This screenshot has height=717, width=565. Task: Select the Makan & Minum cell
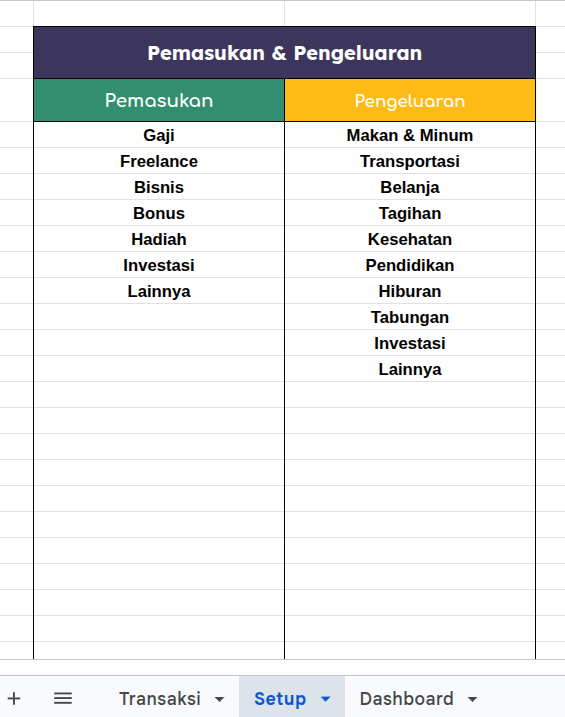click(x=410, y=135)
